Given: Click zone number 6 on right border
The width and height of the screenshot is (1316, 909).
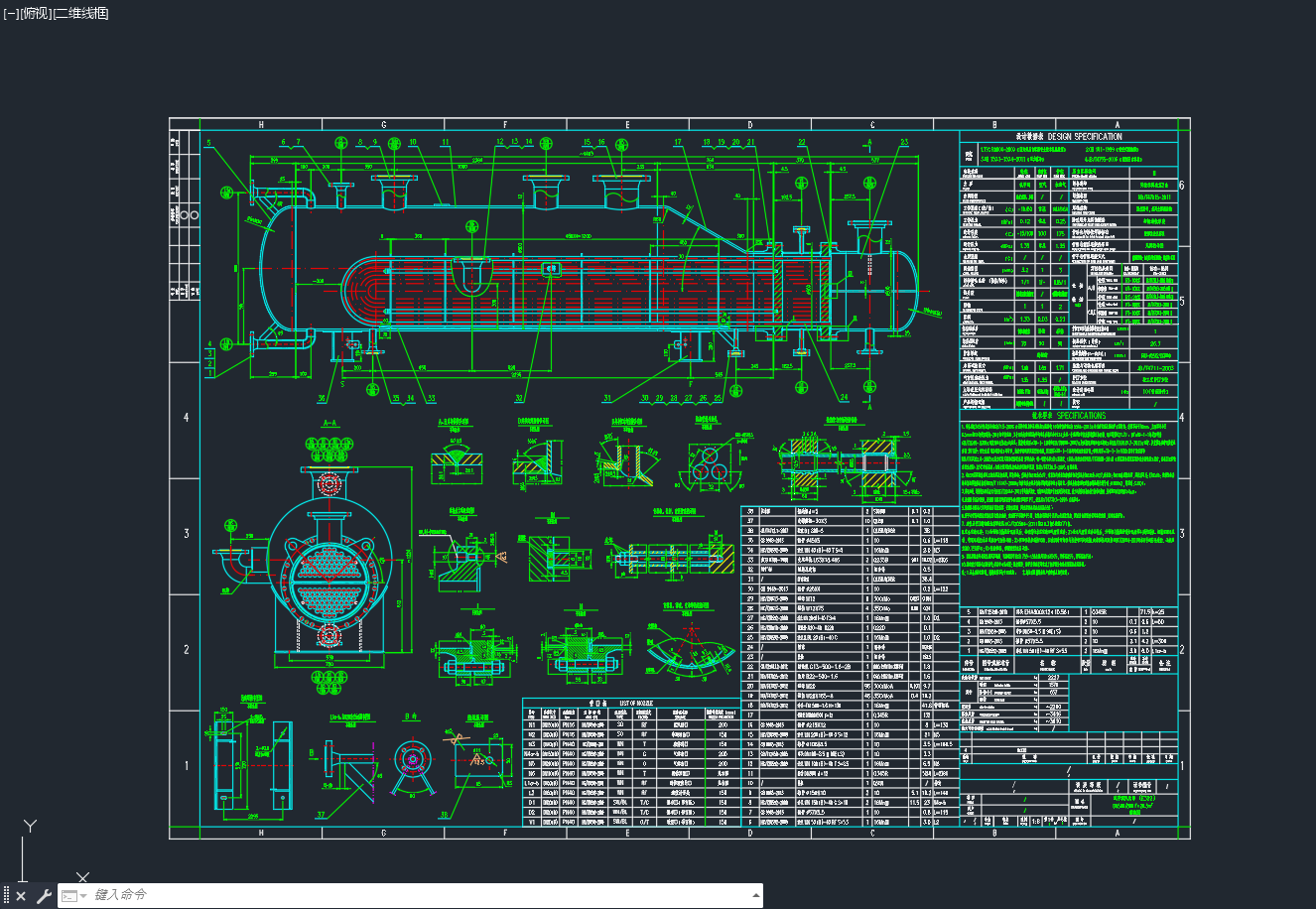Looking at the screenshot, I should (x=1182, y=186).
